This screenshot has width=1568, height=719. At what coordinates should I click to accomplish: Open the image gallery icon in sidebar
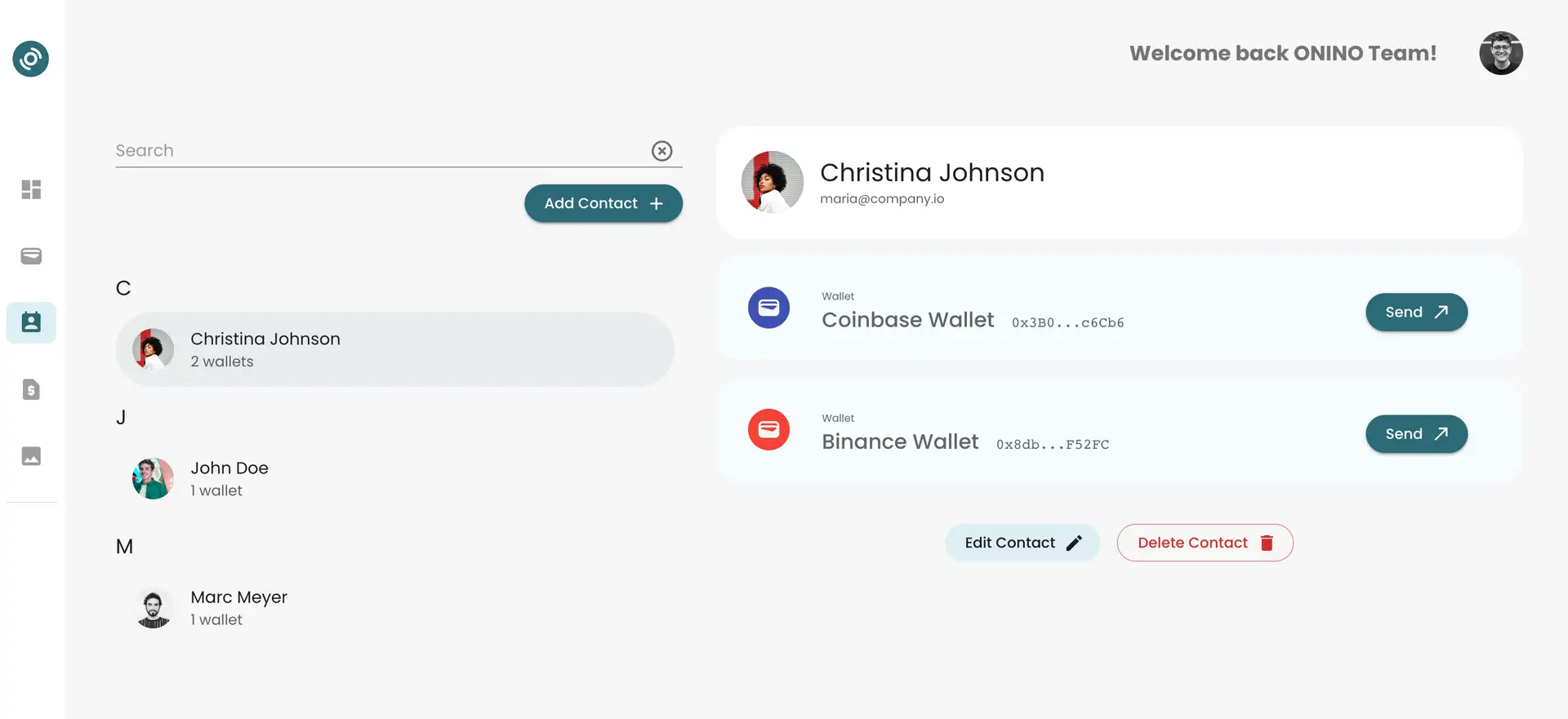(31, 456)
